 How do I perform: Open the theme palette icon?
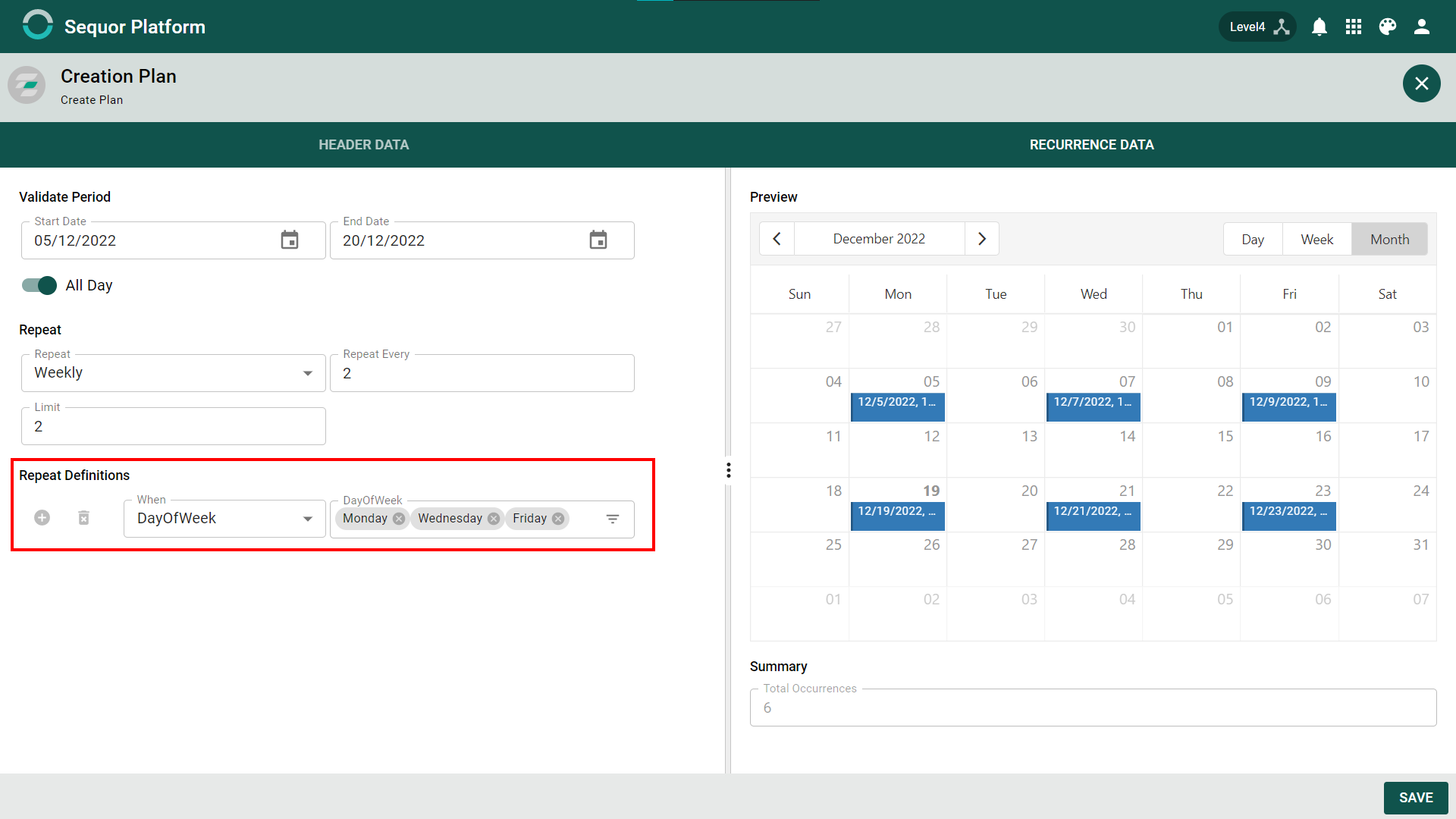click(x=1388, y=27)
